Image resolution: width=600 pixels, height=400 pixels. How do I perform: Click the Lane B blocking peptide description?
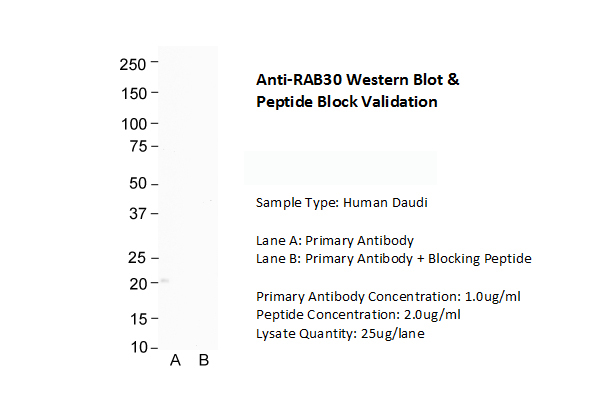[x=393, y=259]
